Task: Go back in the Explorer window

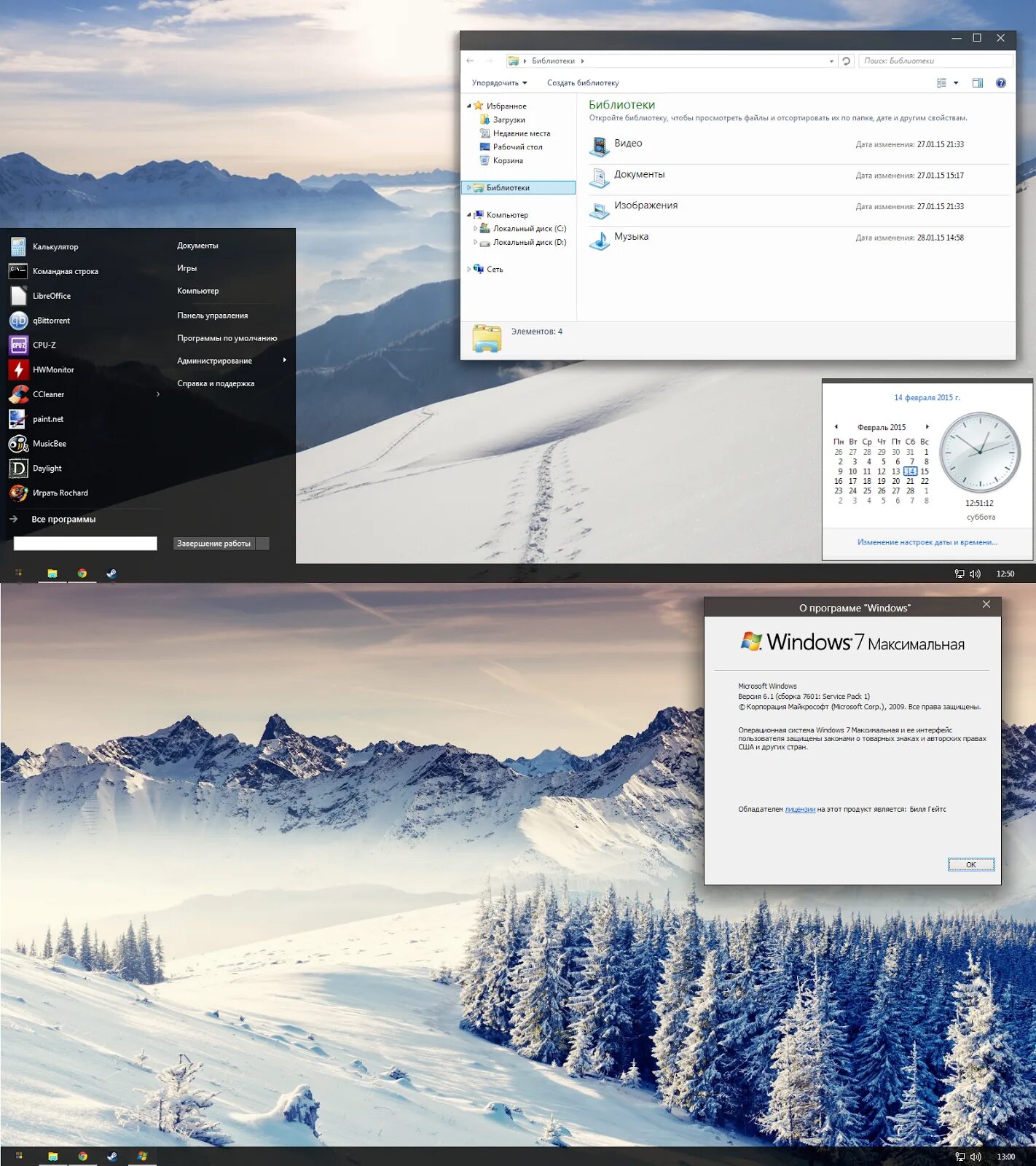Action: [470, 61]
